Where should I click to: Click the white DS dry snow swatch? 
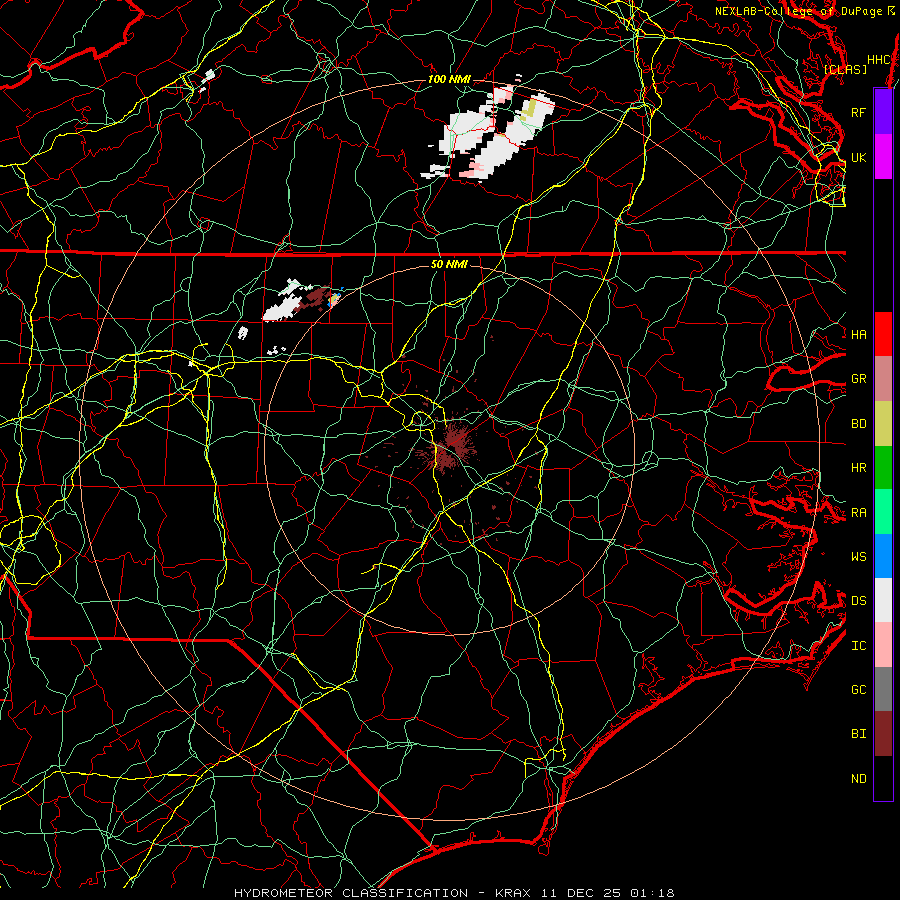(883, 600)
